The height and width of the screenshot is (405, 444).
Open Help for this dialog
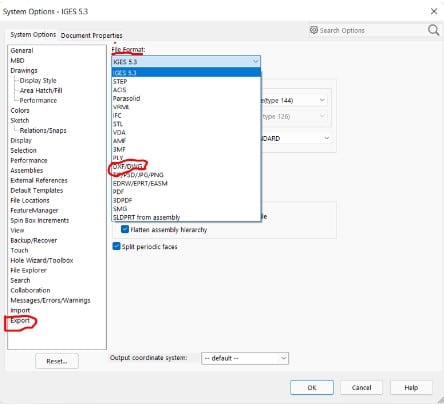pos(411,387)
